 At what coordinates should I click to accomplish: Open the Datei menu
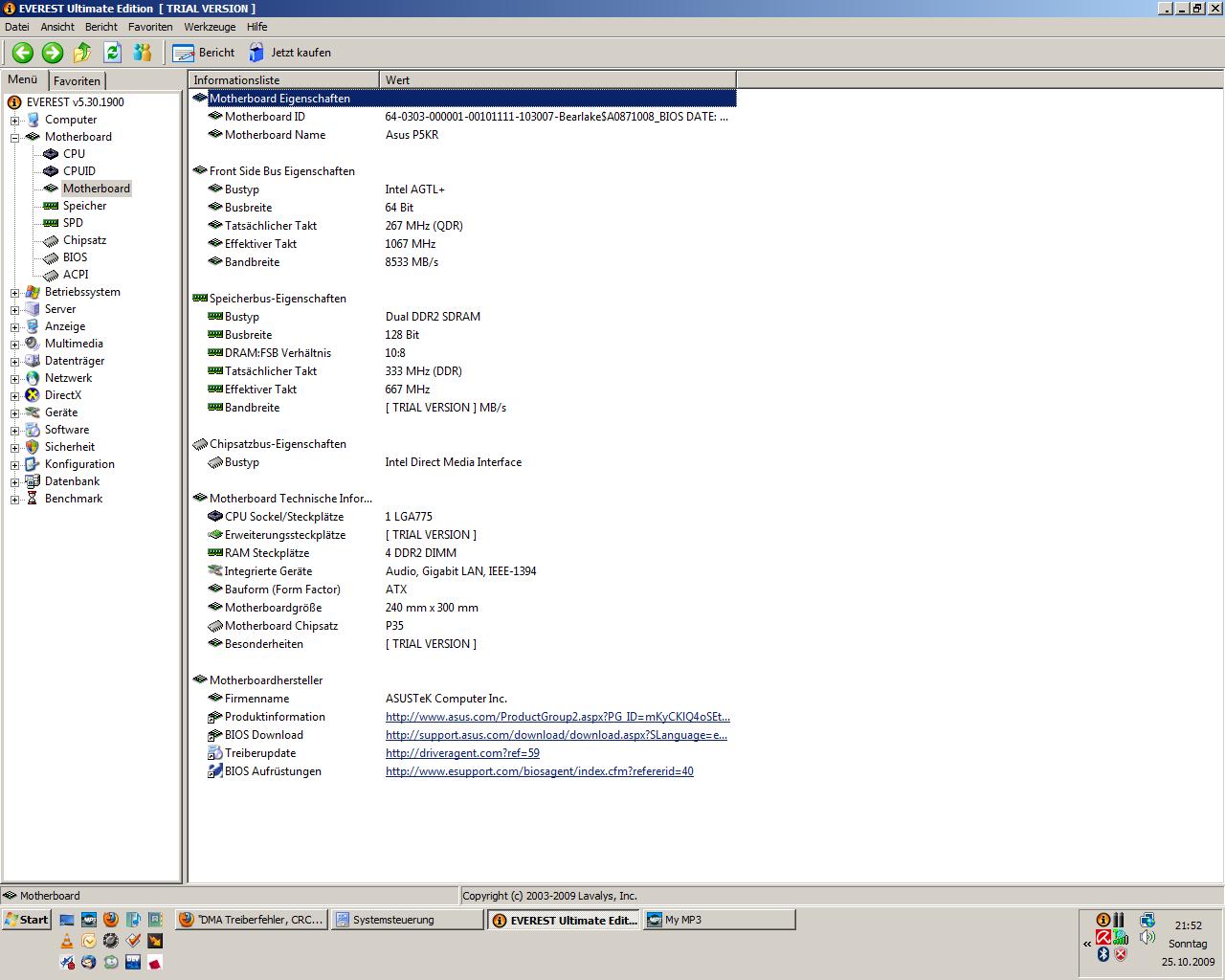(x=17, y=27)
